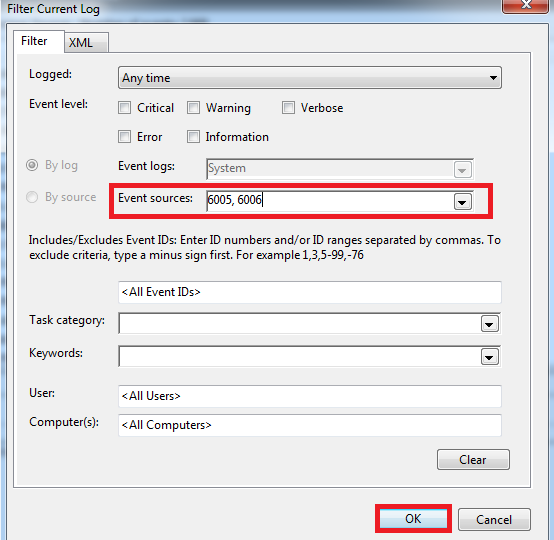Select the By source radio button
Image resolution: width=554 pixels, height=540 pixels.
point(32,197)
